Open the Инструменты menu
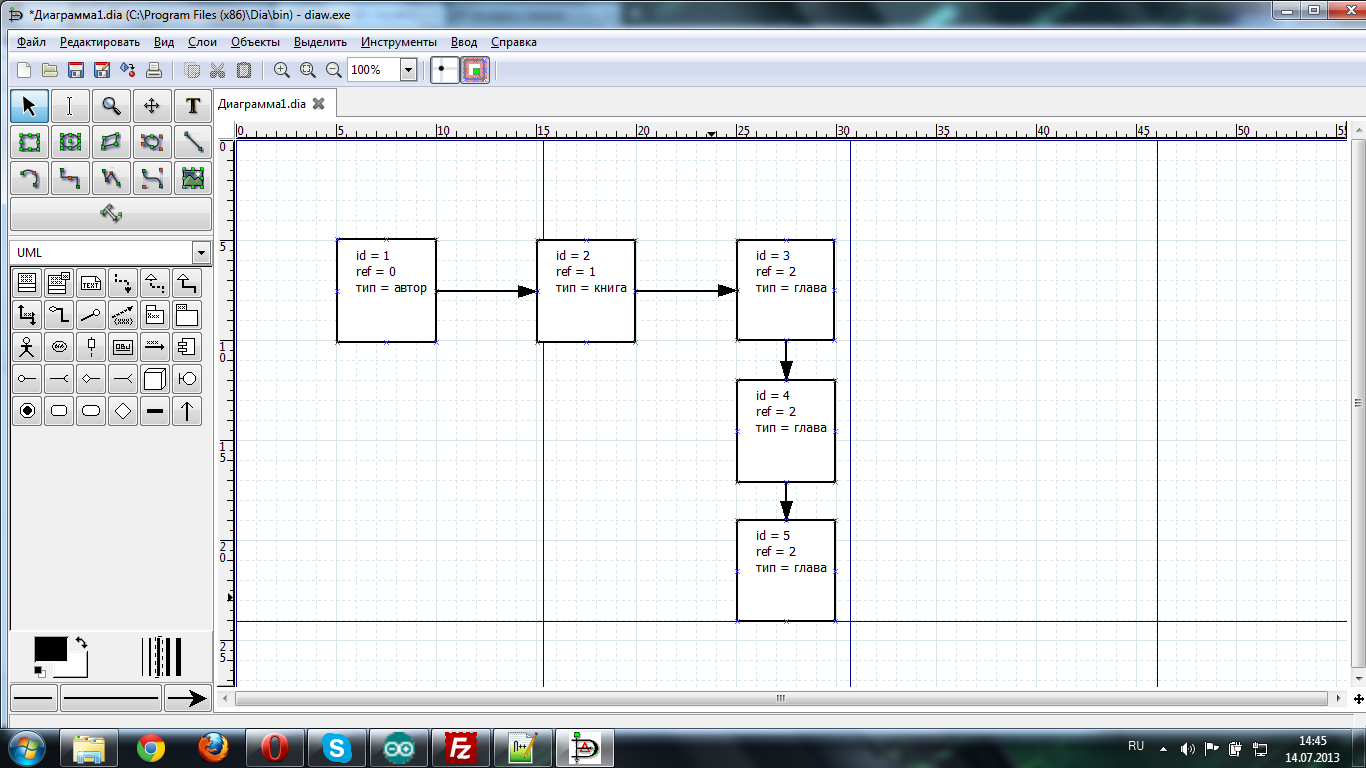The image size is (1366, 768). tap(398, 42)
